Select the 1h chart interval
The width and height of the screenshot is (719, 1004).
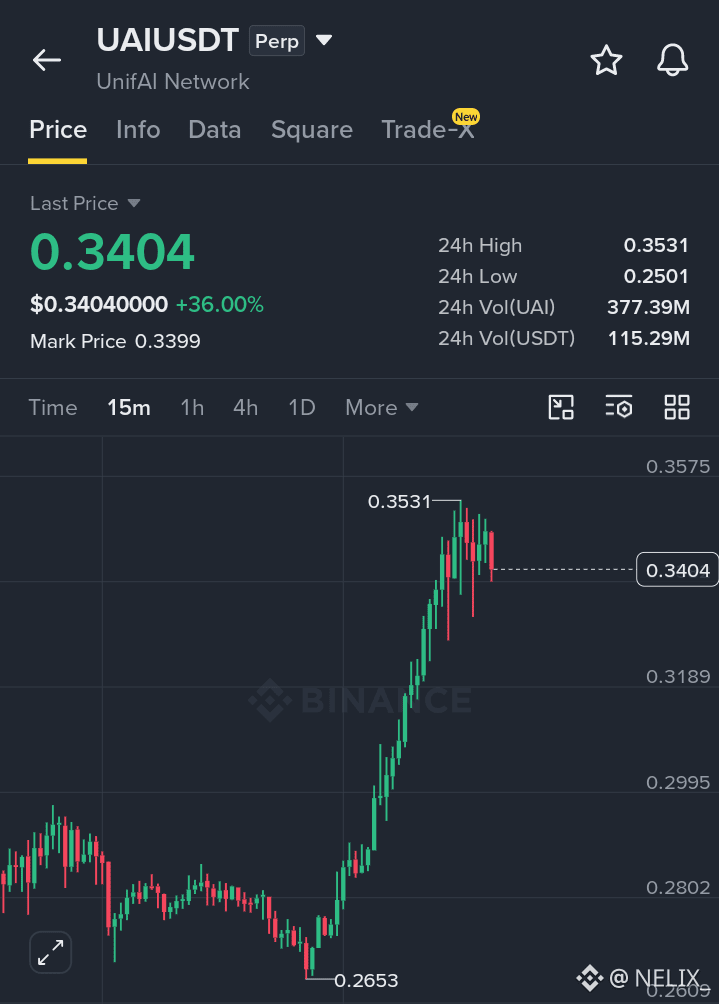point(192,407)
